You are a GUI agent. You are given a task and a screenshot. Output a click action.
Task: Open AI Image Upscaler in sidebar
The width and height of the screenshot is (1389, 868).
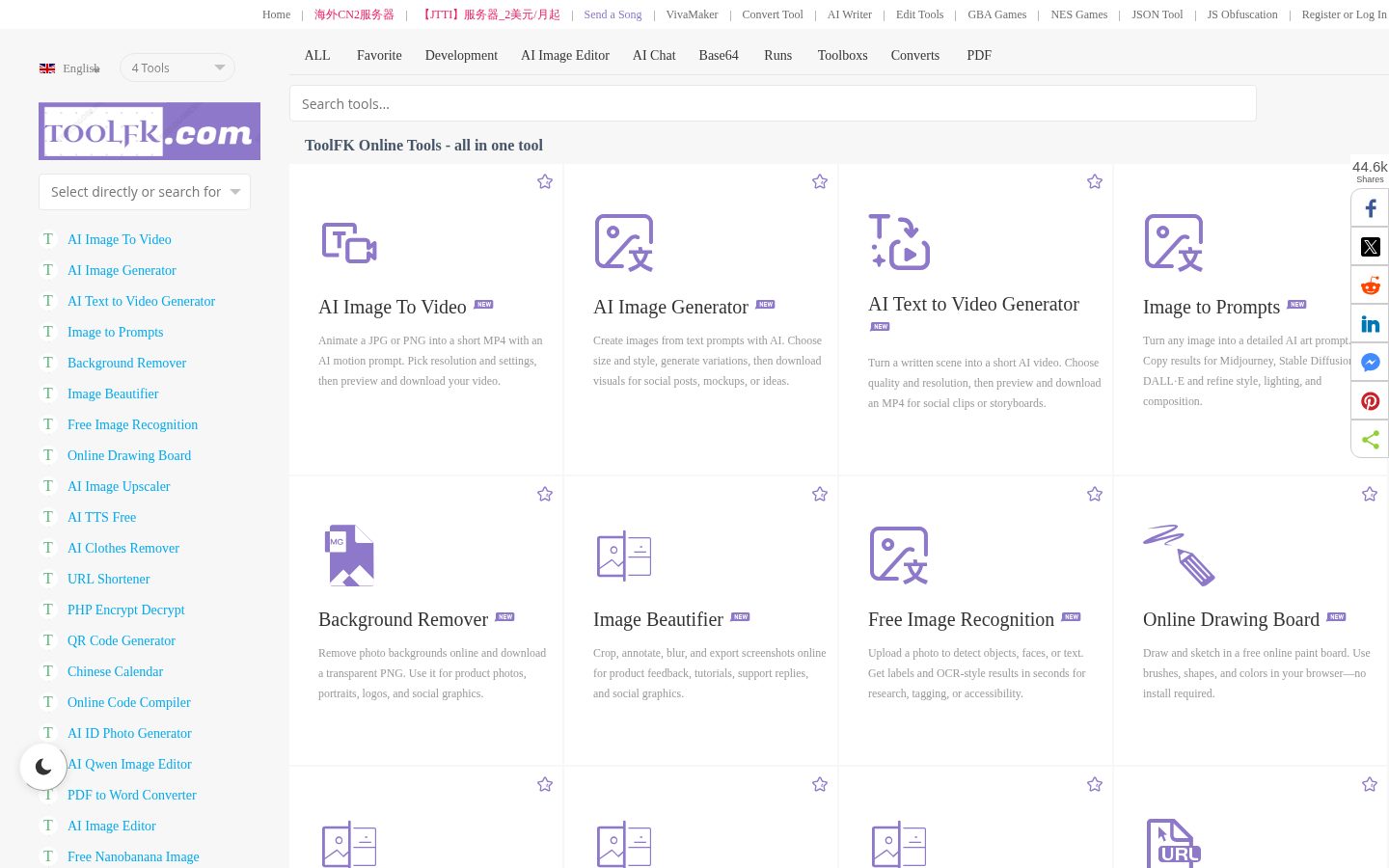119,486
